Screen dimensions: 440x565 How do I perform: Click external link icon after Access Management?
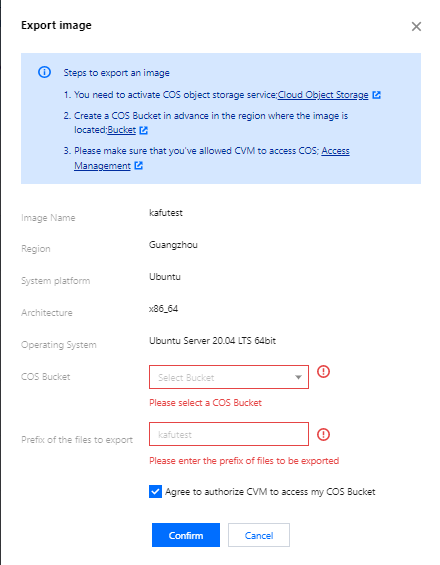coord(138,165)
